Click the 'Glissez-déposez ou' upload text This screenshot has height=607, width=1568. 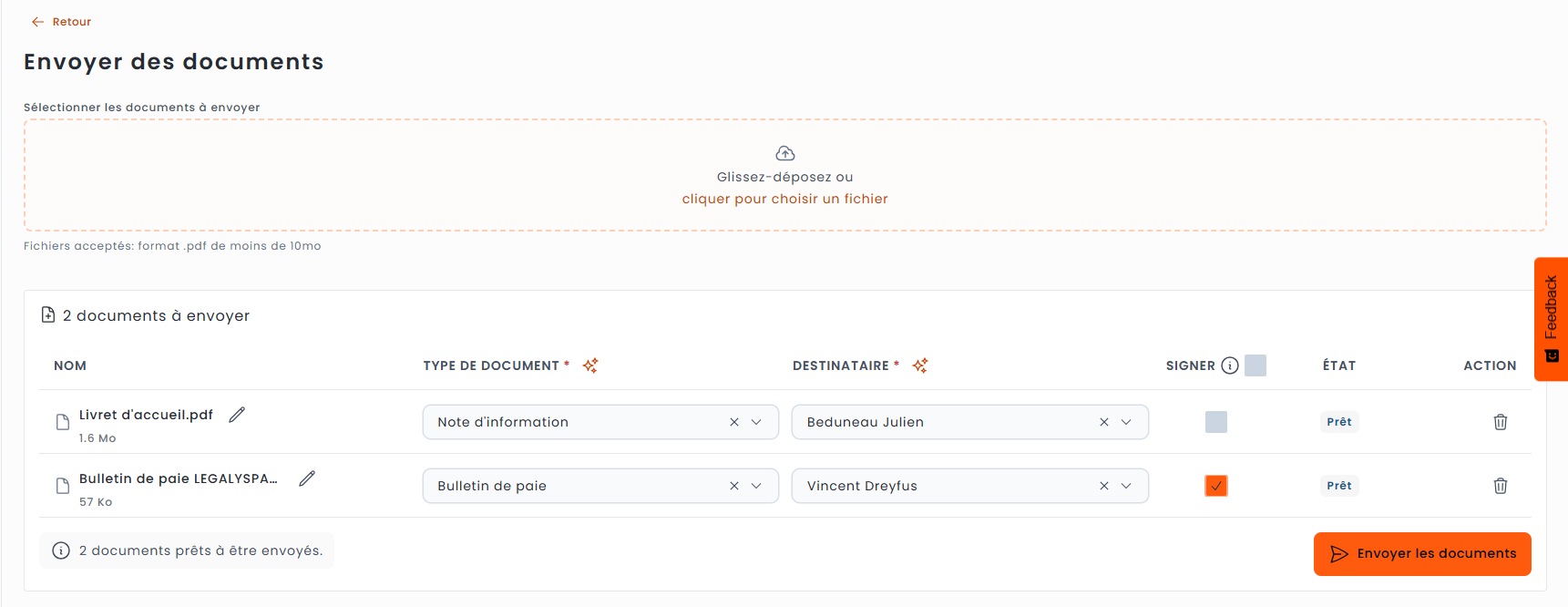(784, 177)
